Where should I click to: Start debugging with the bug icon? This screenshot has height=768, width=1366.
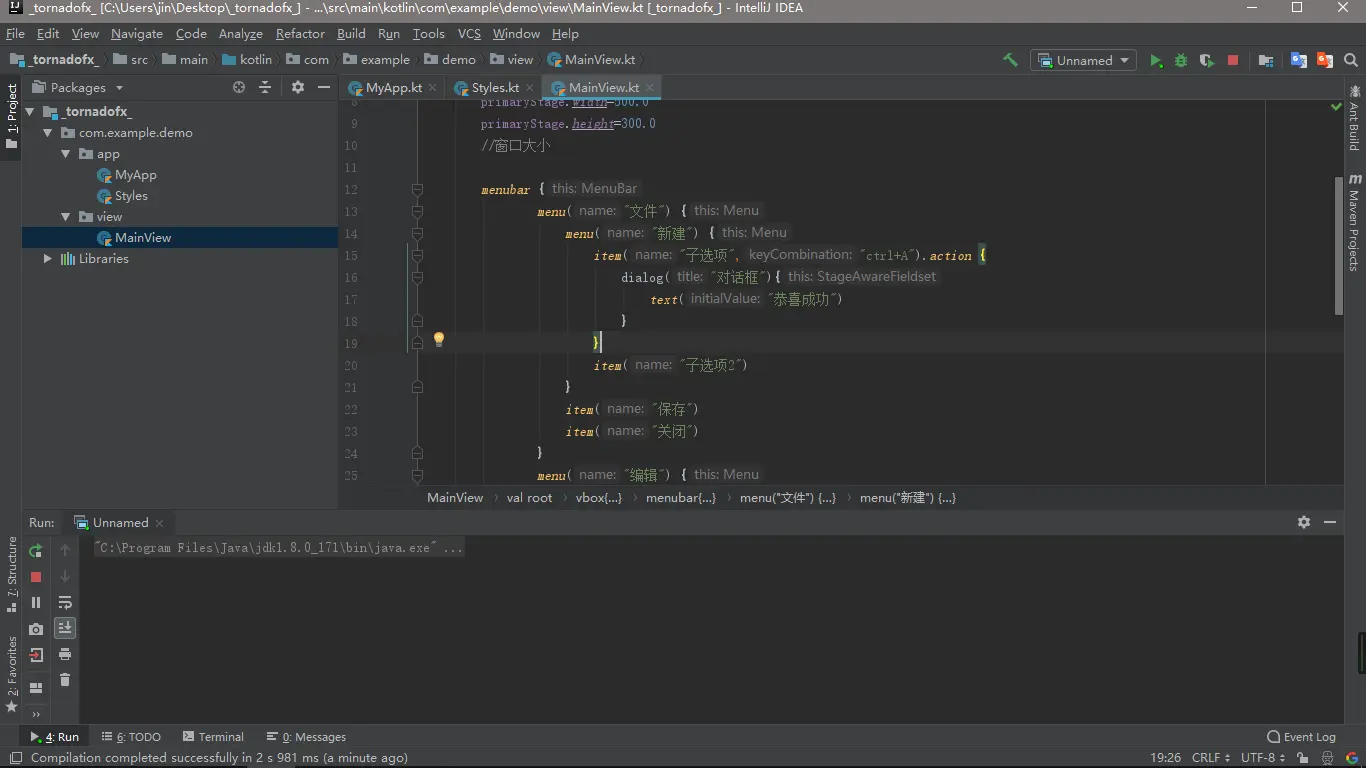(x=1181, y=60)
